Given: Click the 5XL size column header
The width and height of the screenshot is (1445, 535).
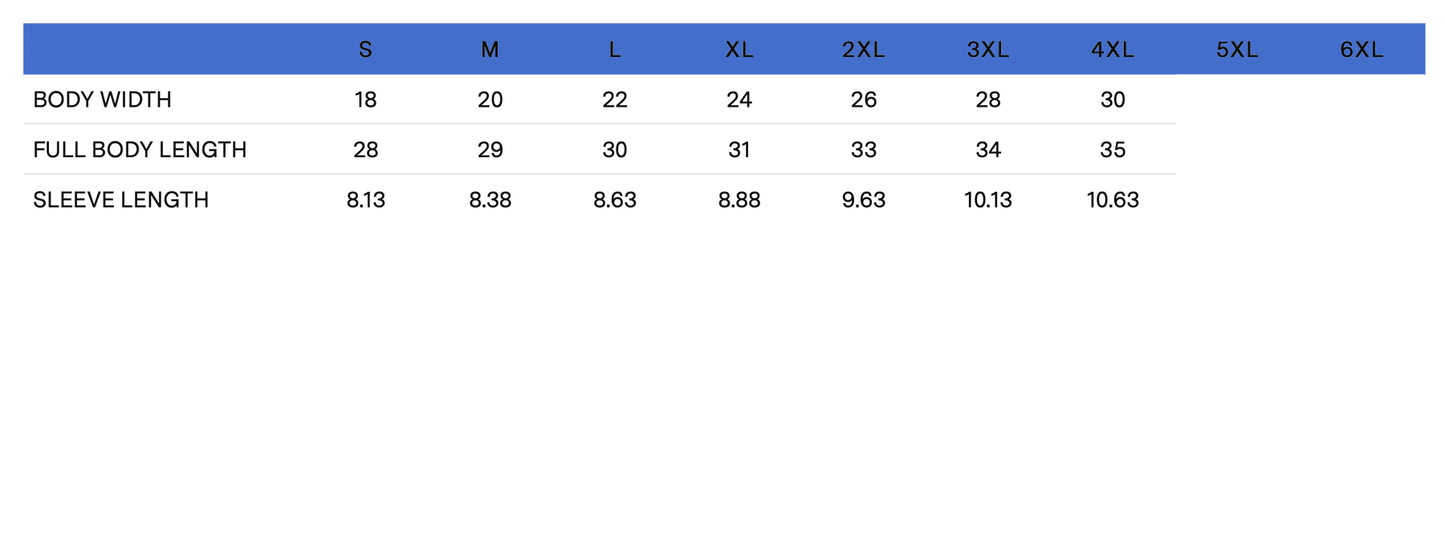Looking at the screenshot, I should 1237,50.
